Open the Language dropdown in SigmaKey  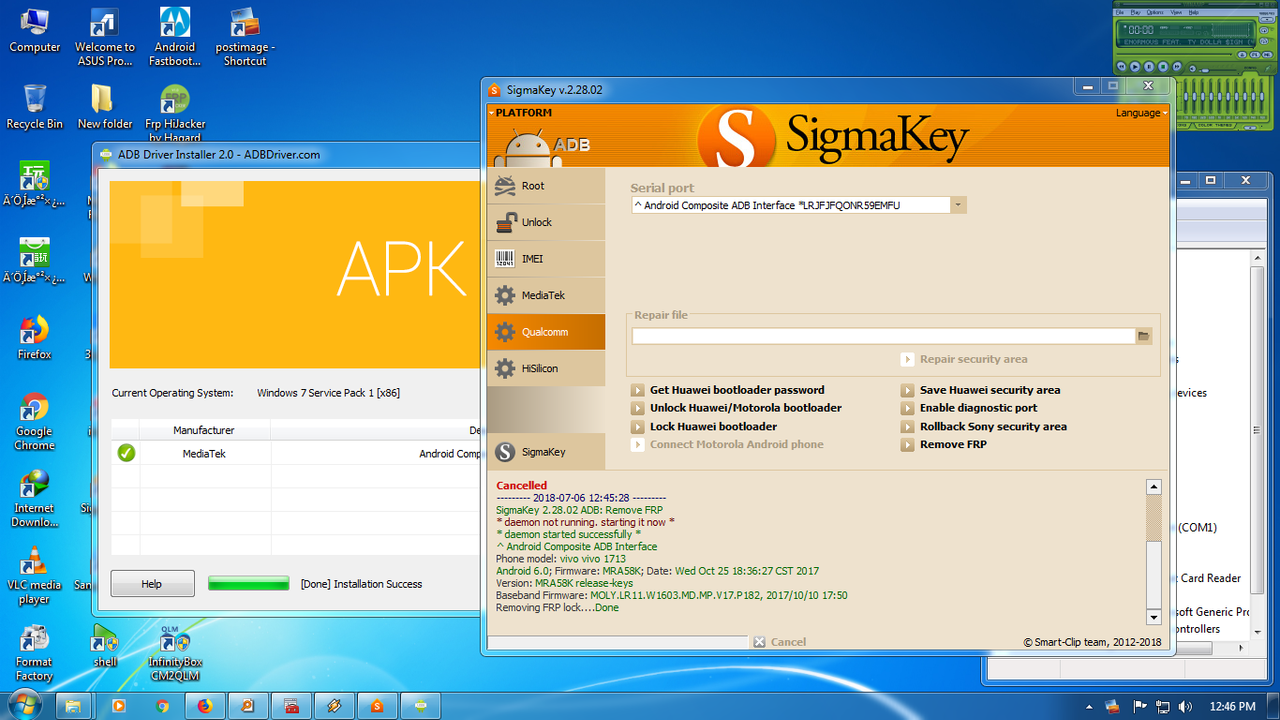point(1141,113)
